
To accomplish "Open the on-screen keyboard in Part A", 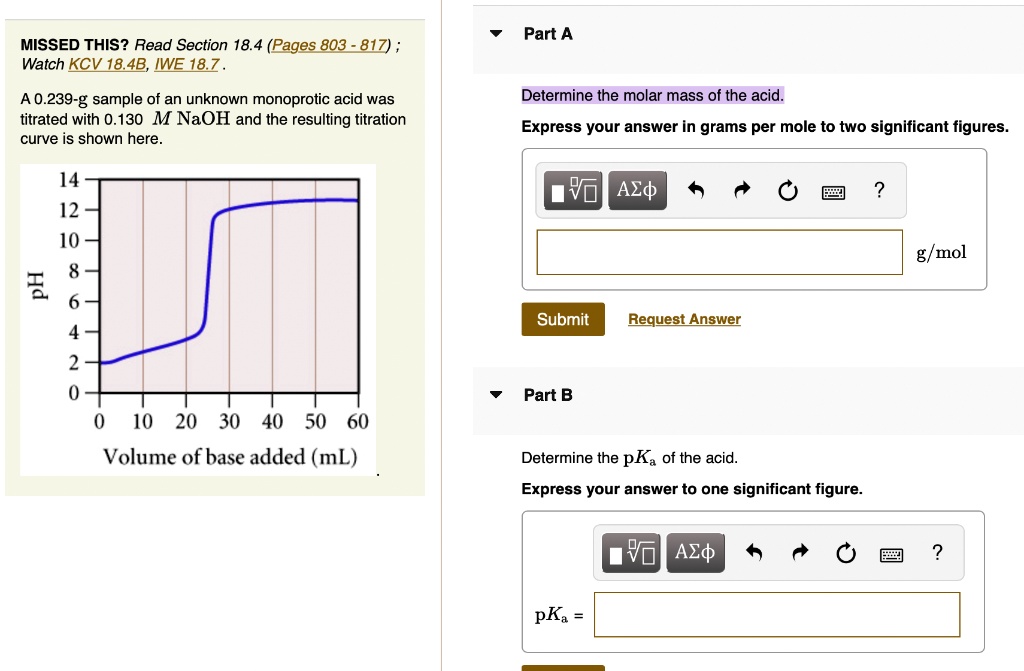I will pyautogui.click(x=833, y=190).
